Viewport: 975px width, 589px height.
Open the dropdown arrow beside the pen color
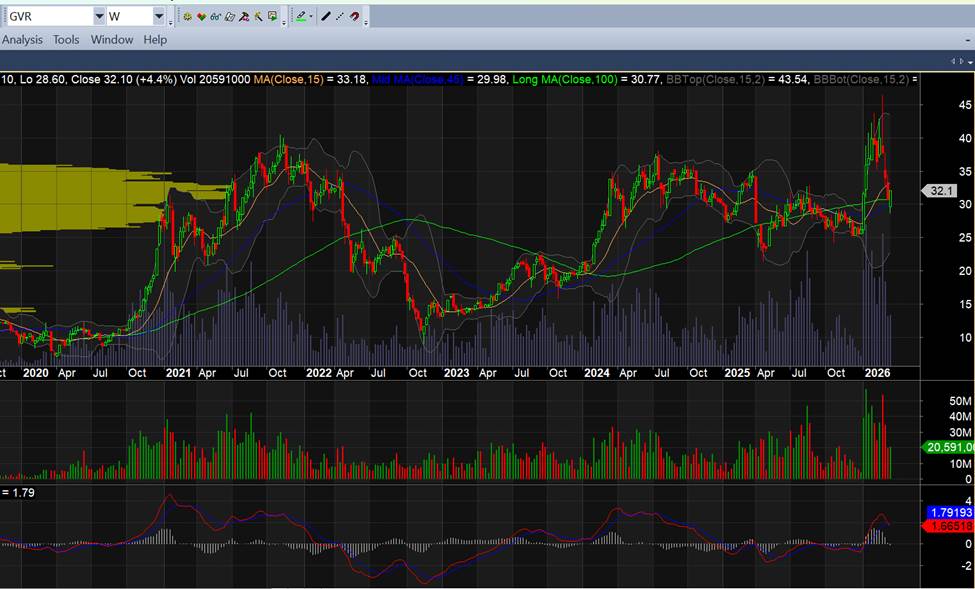pyautogui.click(x=311, y=17)
